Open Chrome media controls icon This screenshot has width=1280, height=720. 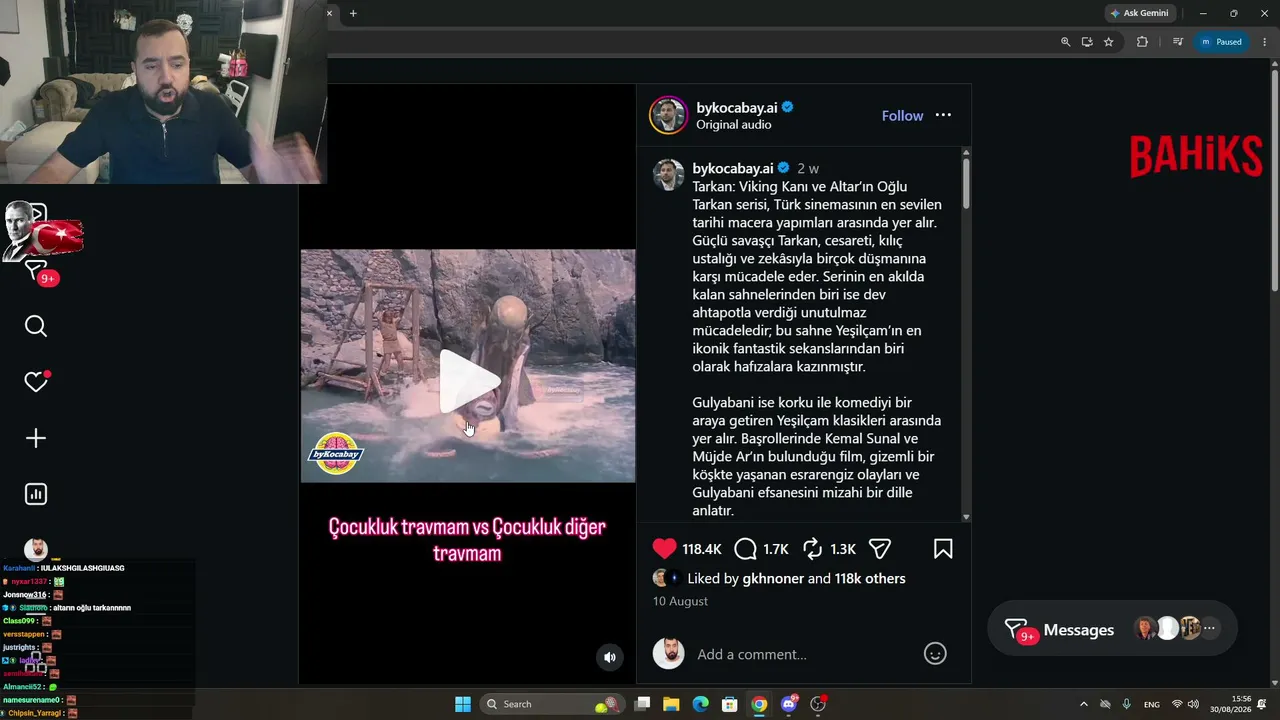(x=1178, y=42)
